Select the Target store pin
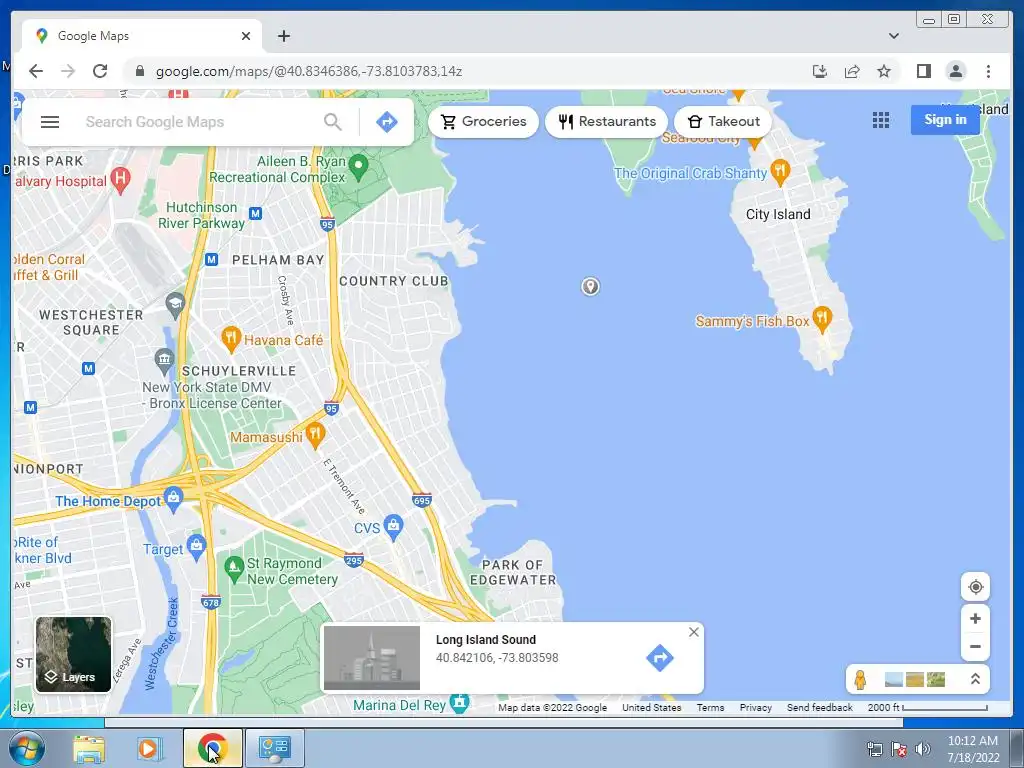 196,547
